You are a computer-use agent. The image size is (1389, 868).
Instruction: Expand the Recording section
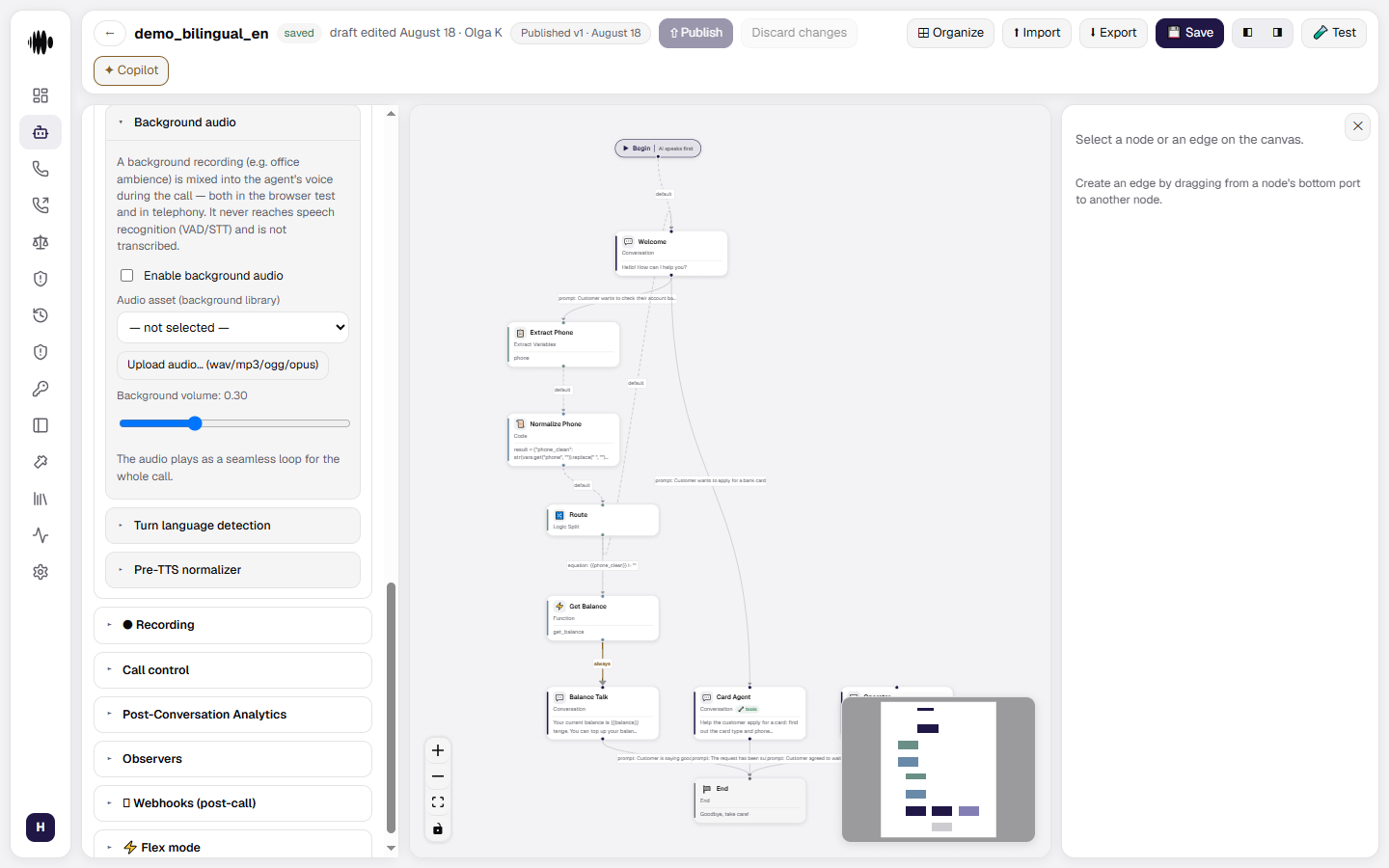point(232,625)
